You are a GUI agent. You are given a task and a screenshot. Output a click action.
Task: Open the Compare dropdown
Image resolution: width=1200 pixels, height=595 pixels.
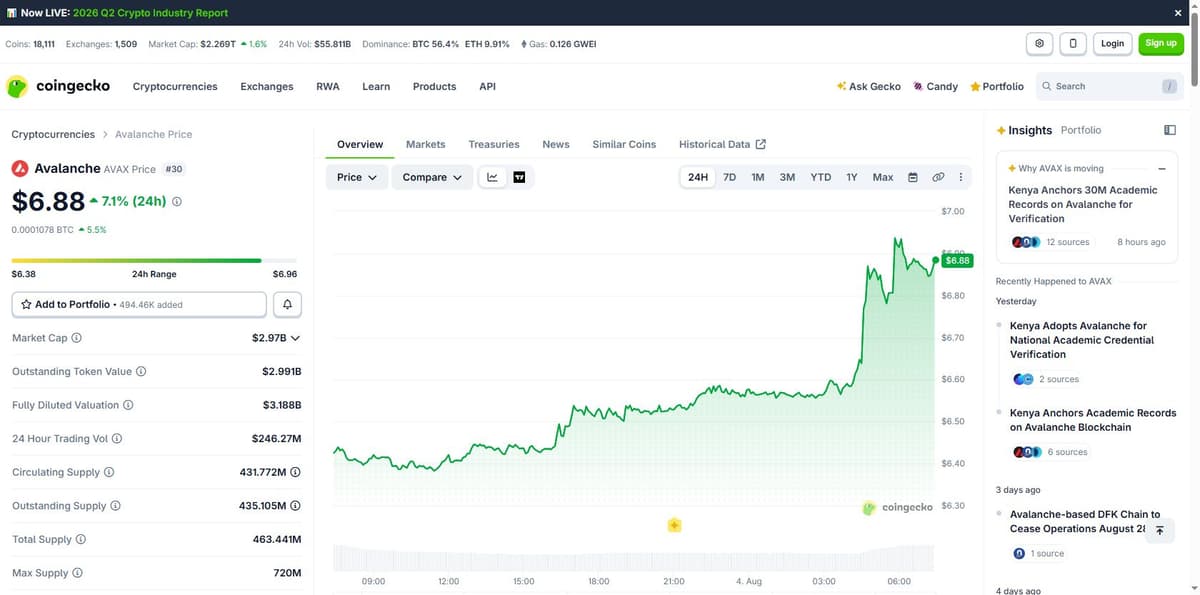pyautogui.click(x=432, y=177)
